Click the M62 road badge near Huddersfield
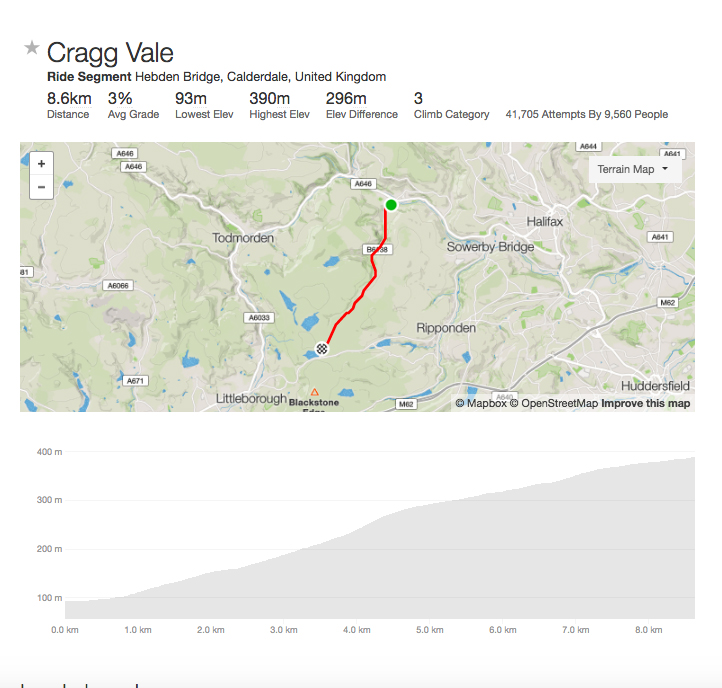 (x=668, y=302)
